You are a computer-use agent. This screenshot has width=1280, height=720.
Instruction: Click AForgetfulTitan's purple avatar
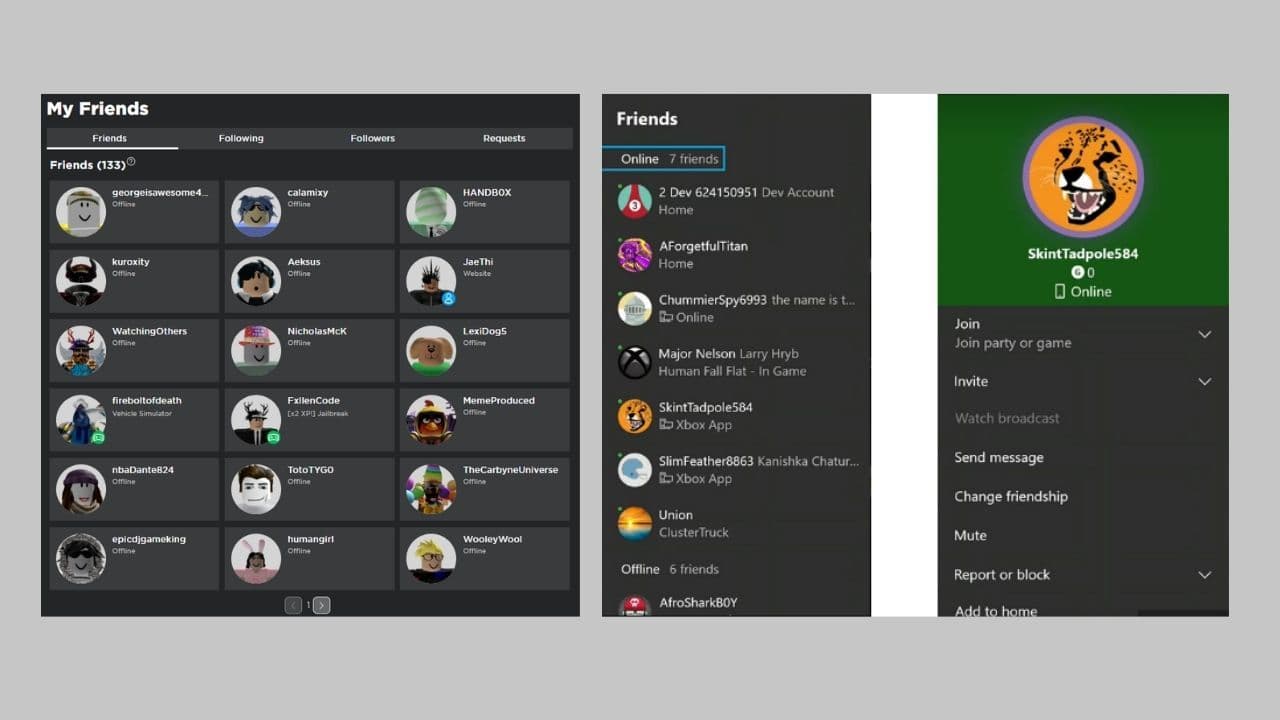634,255
